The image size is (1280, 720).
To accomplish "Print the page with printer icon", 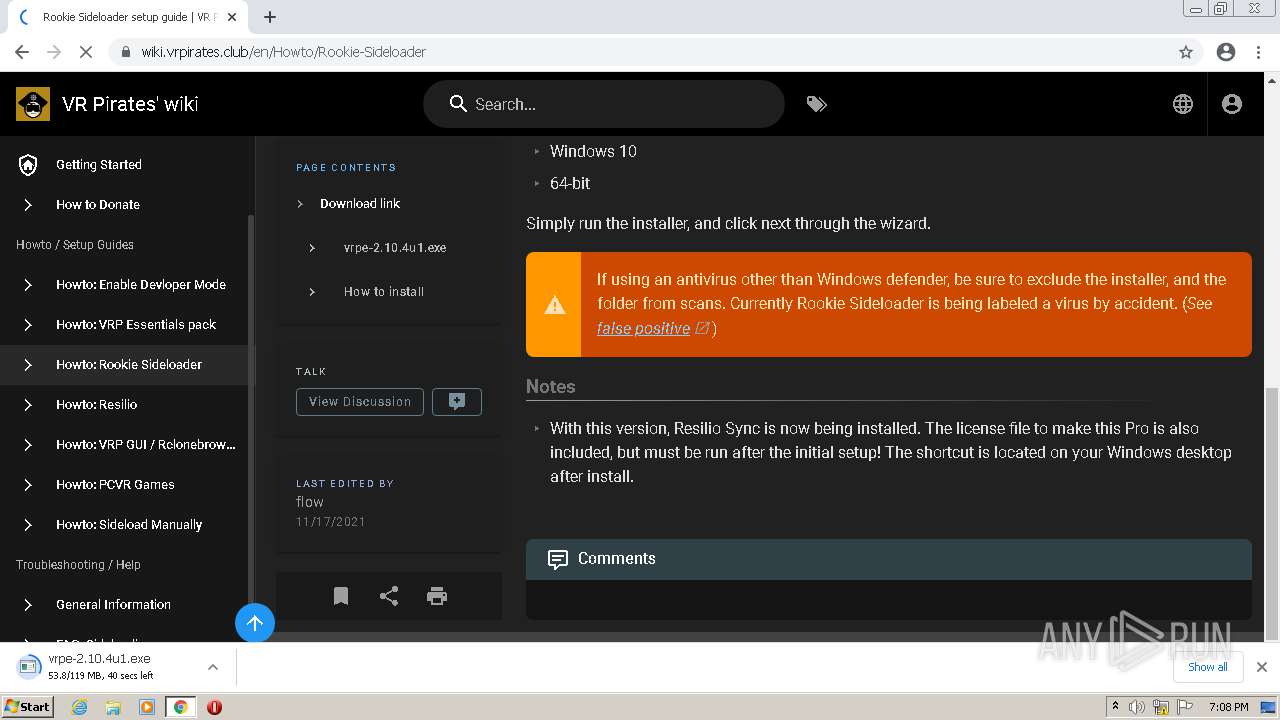I will pos(437,596).
